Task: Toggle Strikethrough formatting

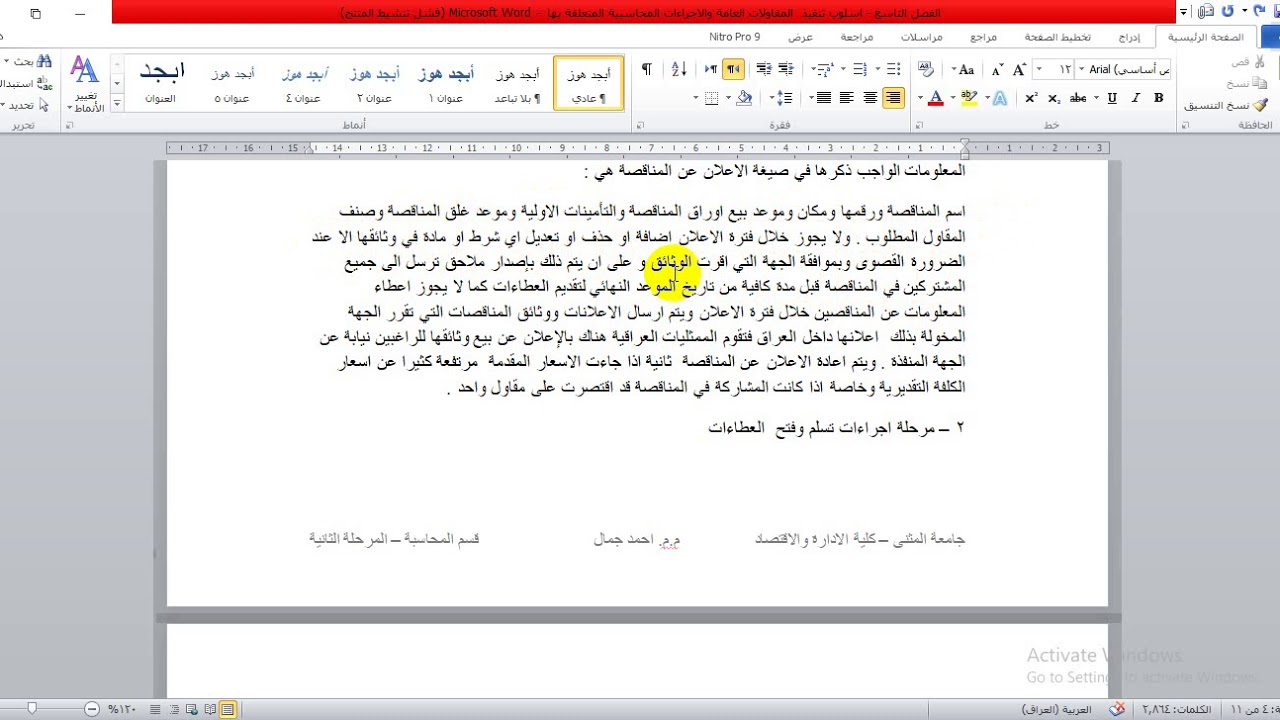Action: click(x=1078, y=98)
